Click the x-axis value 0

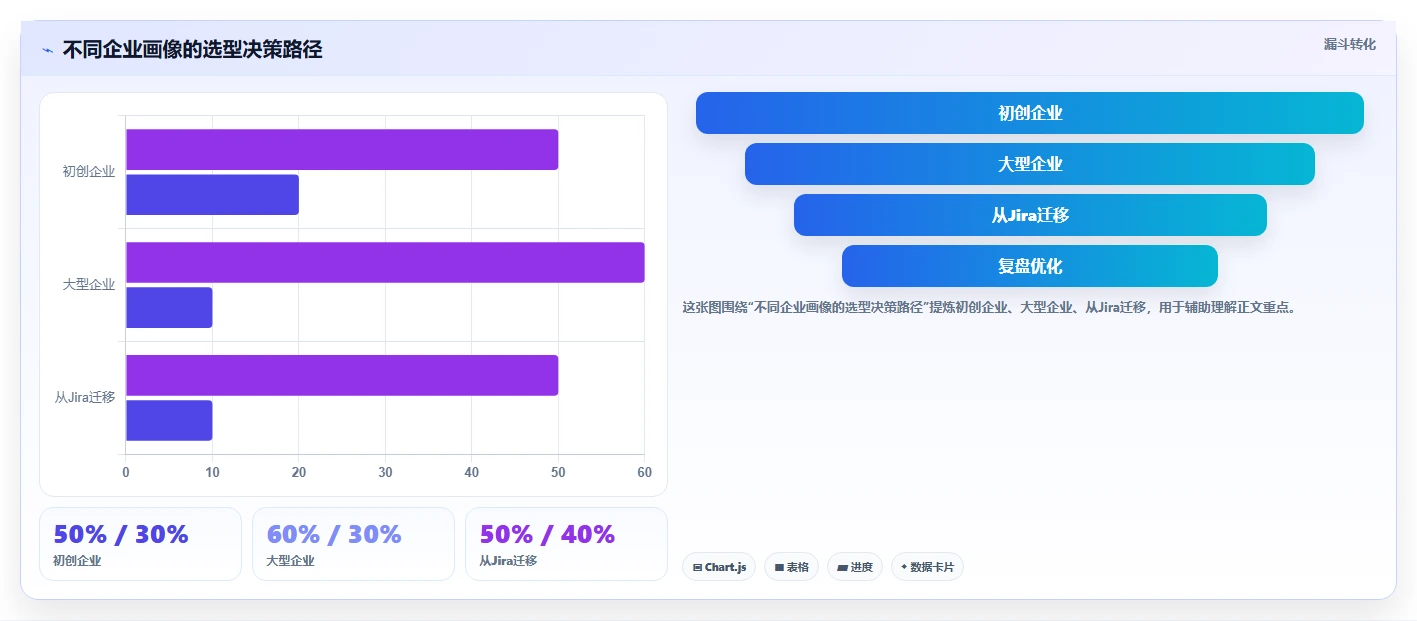pyautogui.click(x=126, y=472)
